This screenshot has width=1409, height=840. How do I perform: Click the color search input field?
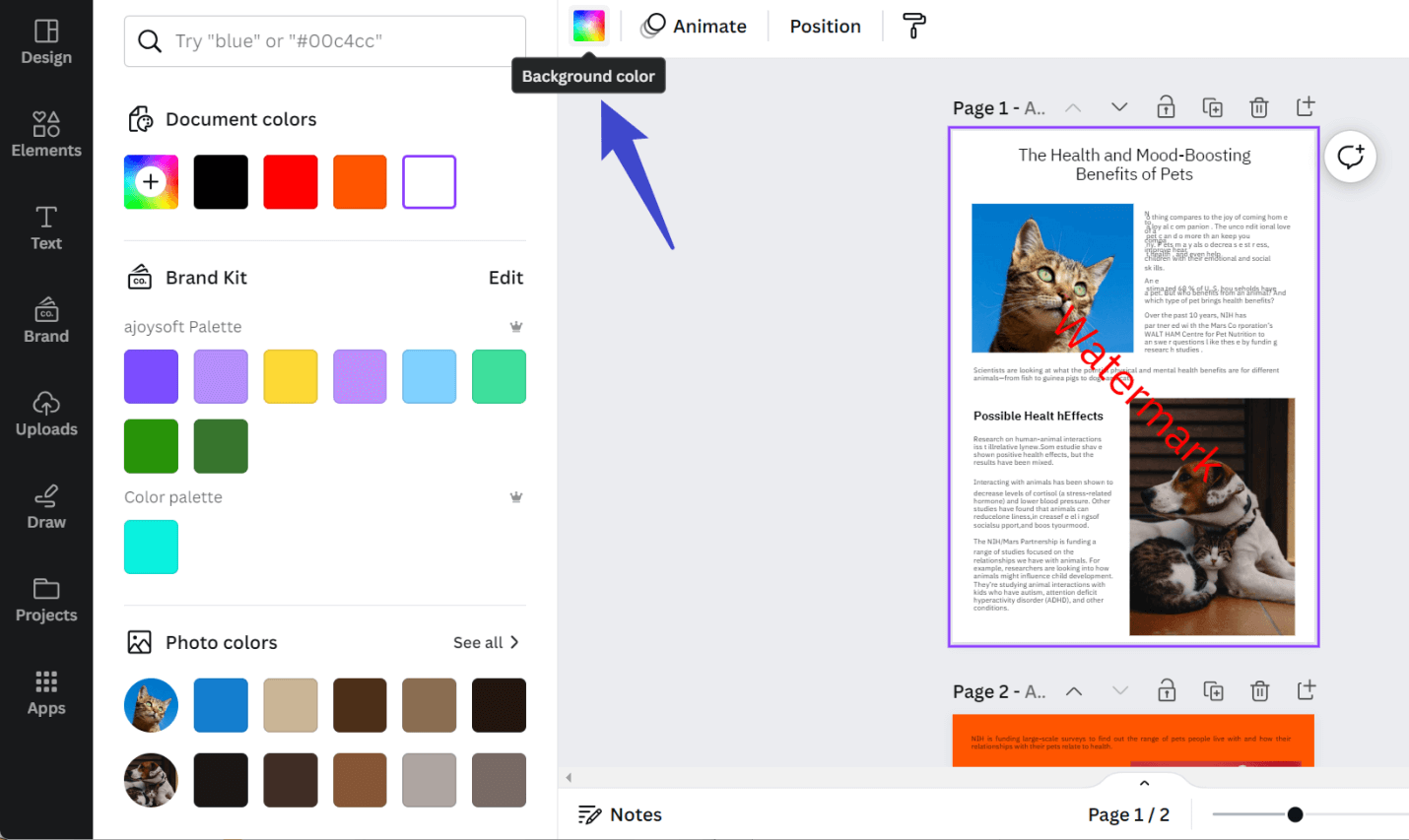click(x=324, y=42)
